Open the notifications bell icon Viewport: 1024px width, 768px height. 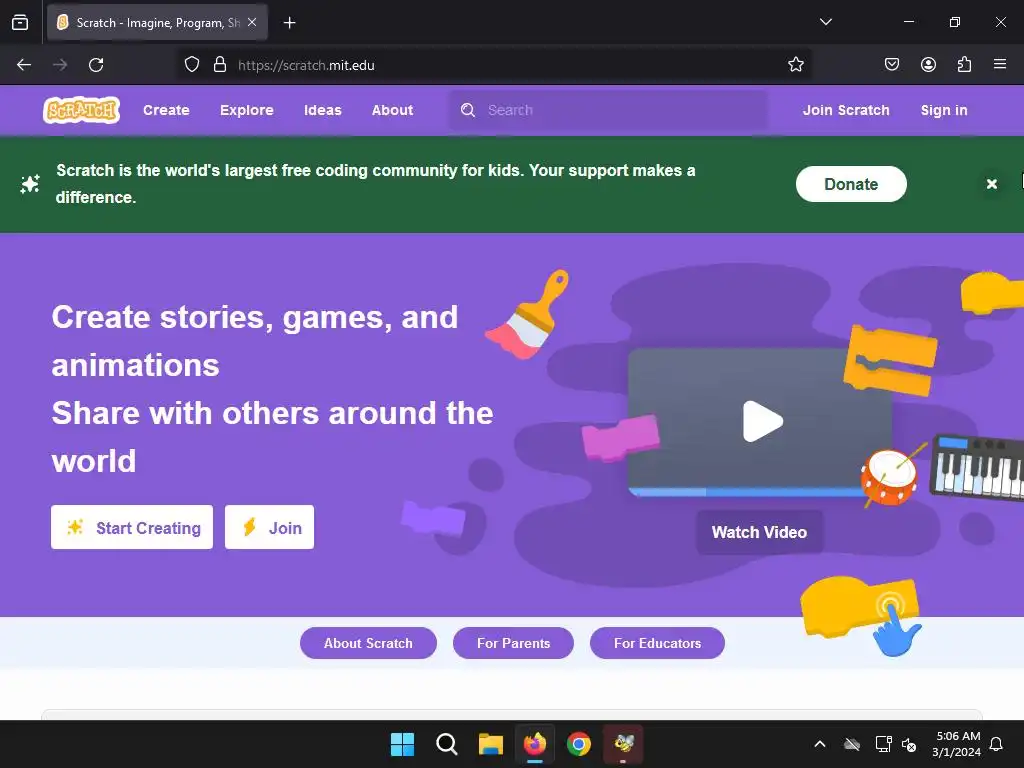pos(997,744)
